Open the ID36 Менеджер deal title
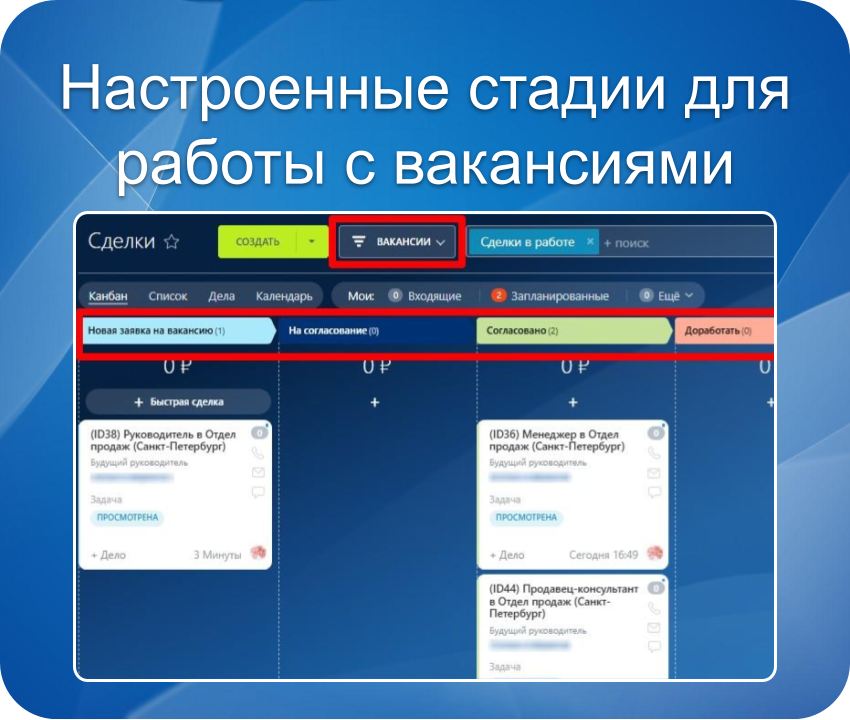The width and height of the screenshot is (850, 720). click(x=557, y=440)
